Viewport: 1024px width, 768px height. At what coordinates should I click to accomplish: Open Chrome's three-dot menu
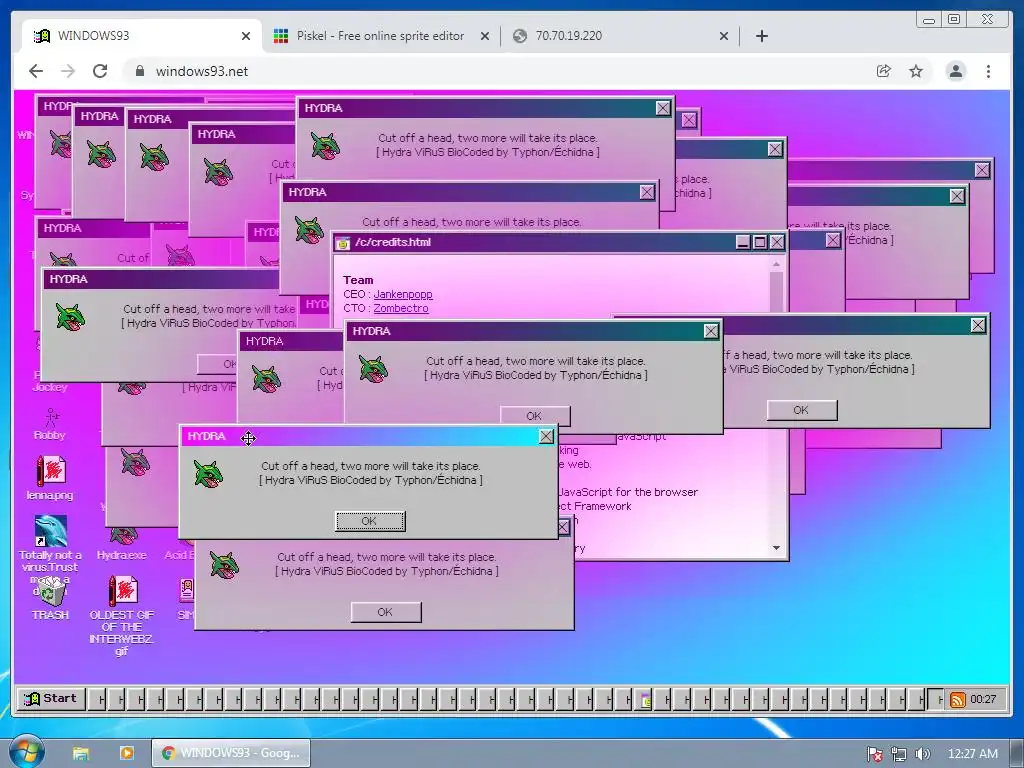point(988,71)
